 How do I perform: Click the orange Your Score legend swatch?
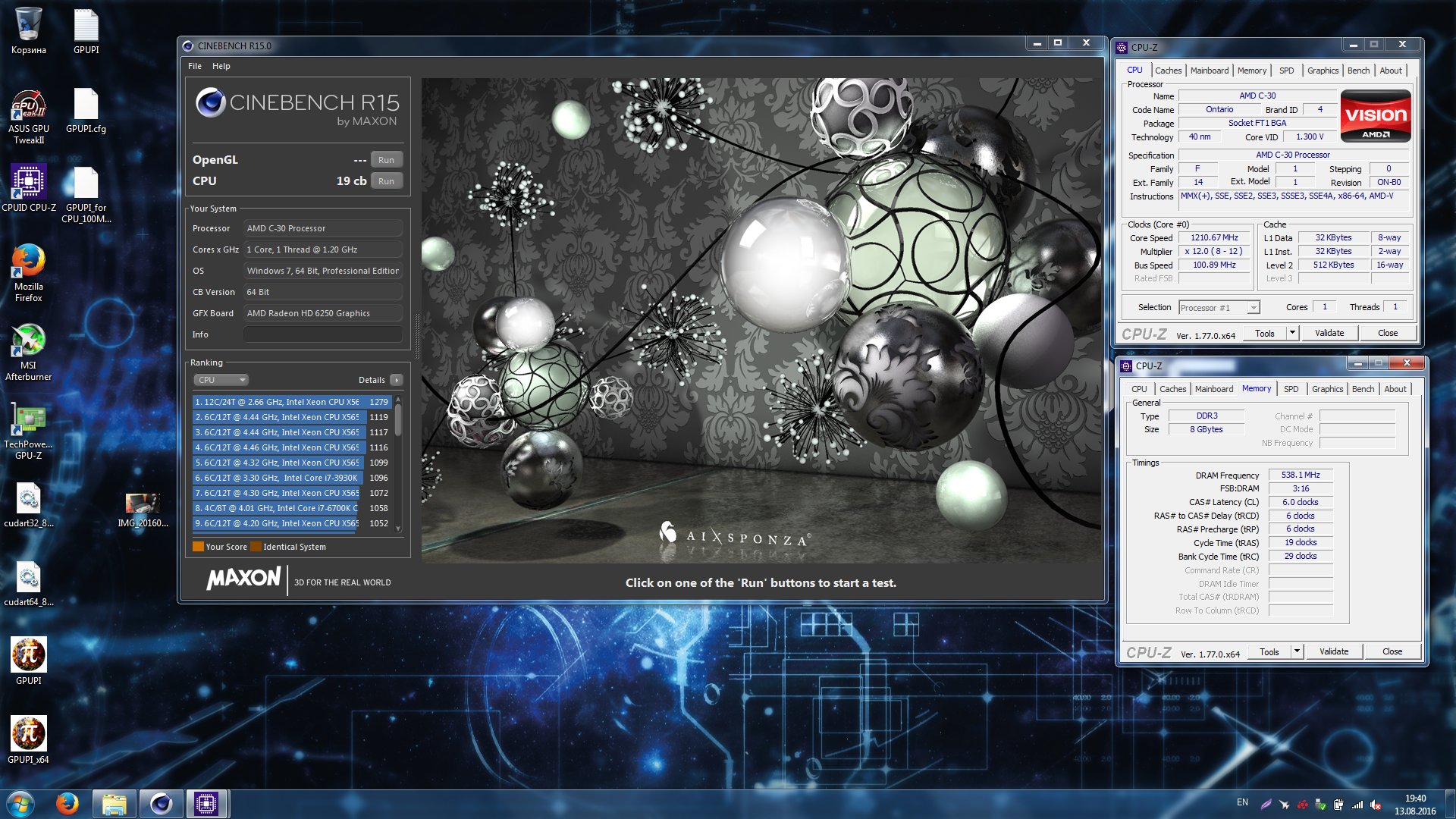[x=198, y=547]
